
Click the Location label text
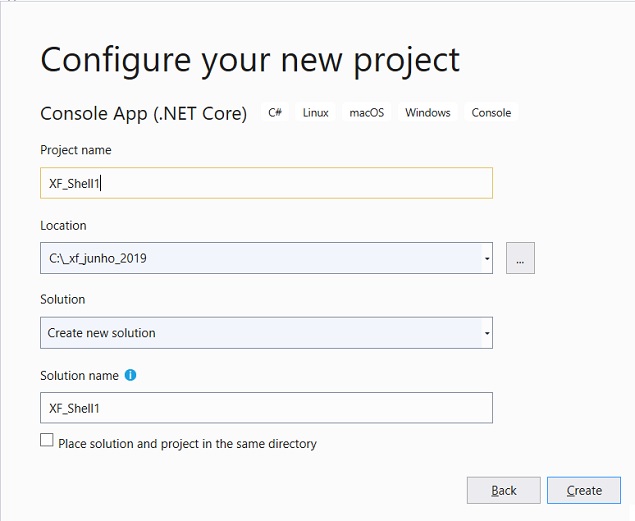tap(63, 225)
